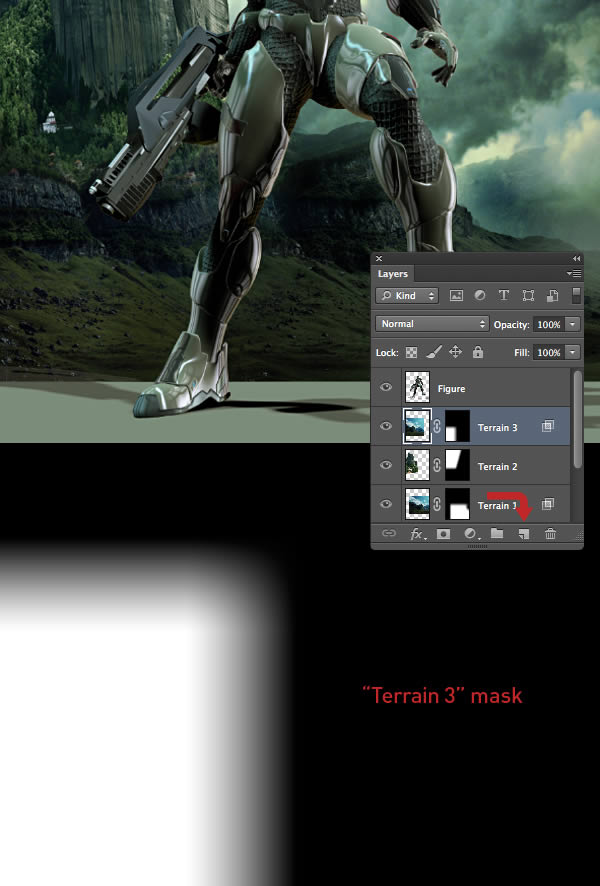600x886 pixels.
Task: Select the Terrain 2 layer thumbnail
Action: pos(418,465)
